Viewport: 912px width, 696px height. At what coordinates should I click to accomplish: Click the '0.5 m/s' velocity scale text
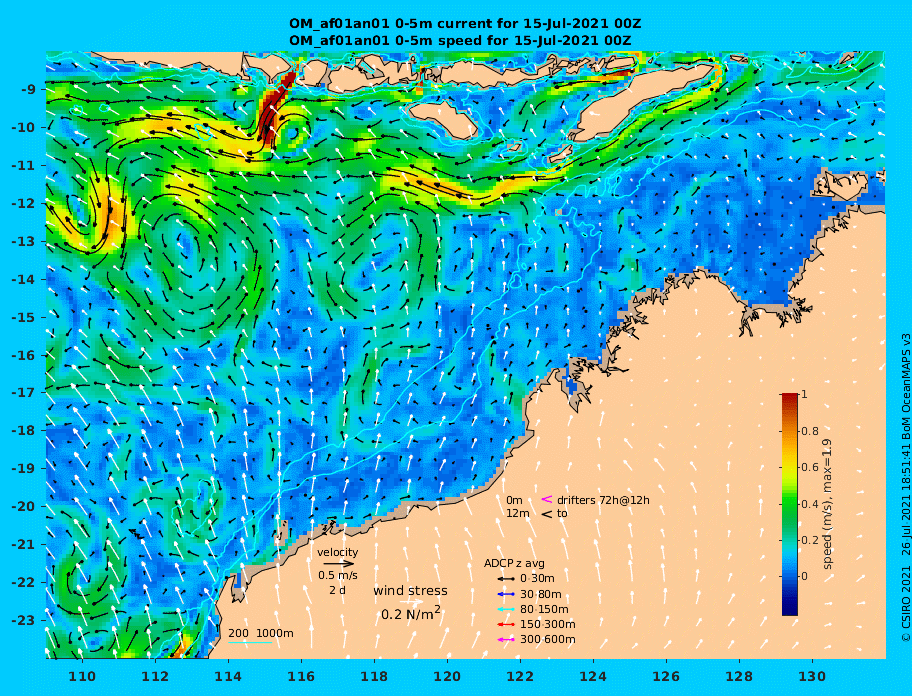tap(337, 575)
